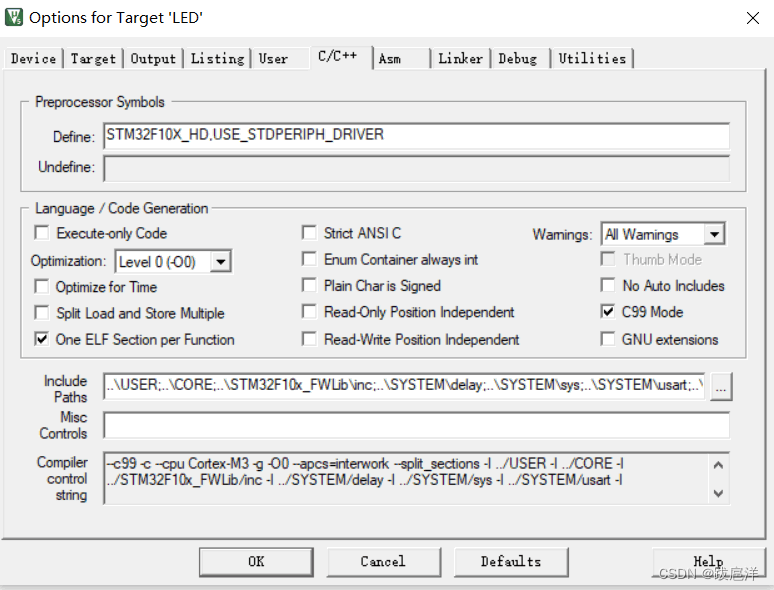Enable Split Load and Store Multiple
The image size is (774, 590).
pyautogui.click(x=42, y=313)
